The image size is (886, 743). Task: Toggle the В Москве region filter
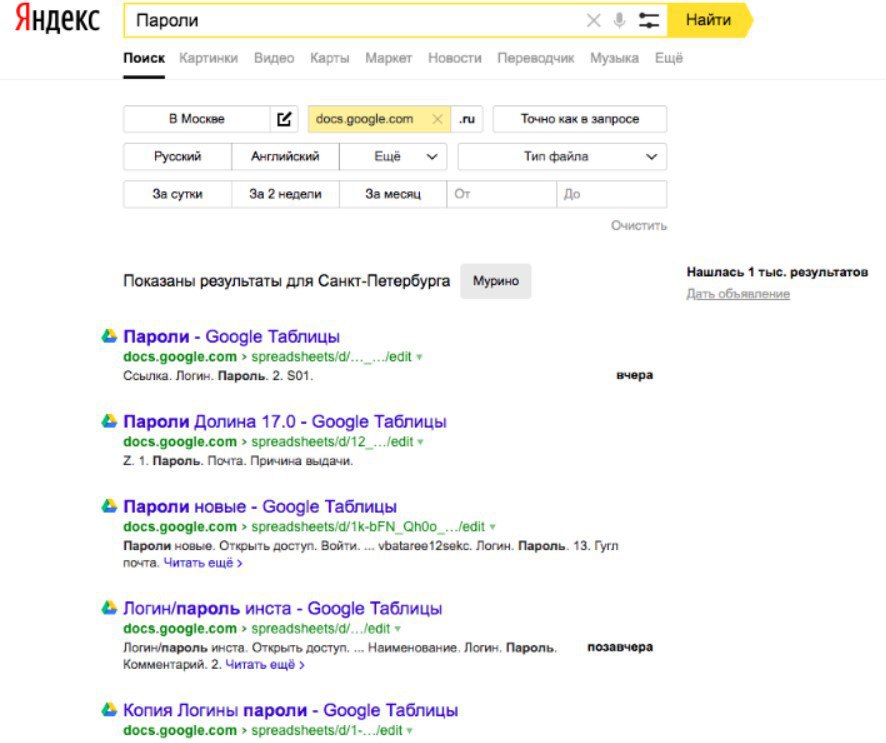coord(197,119)
